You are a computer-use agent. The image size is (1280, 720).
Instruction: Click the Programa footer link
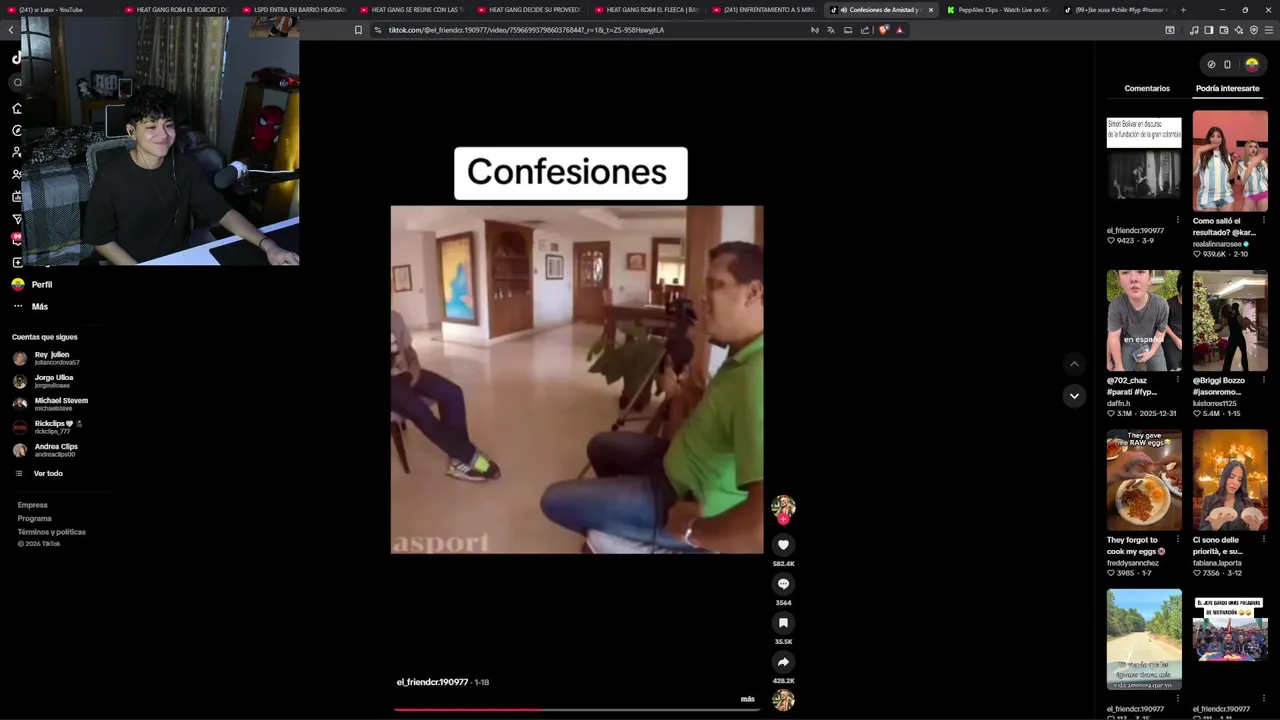[x=34, y=518]
